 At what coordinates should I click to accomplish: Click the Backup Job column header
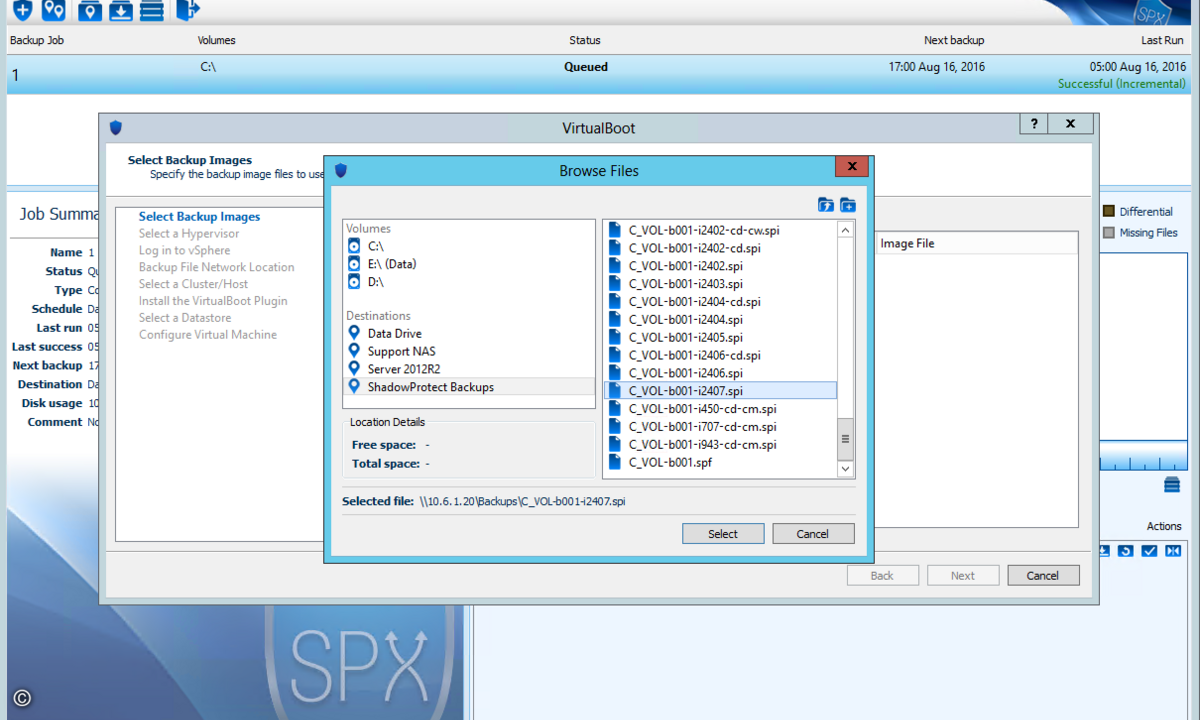[37, 41]
